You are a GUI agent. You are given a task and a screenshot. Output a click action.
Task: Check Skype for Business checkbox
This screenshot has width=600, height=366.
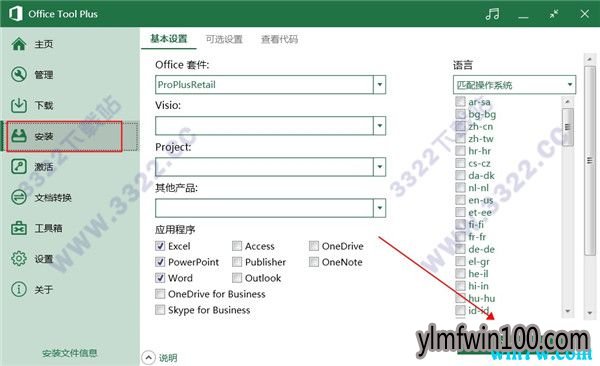click(x=160, y=310)
